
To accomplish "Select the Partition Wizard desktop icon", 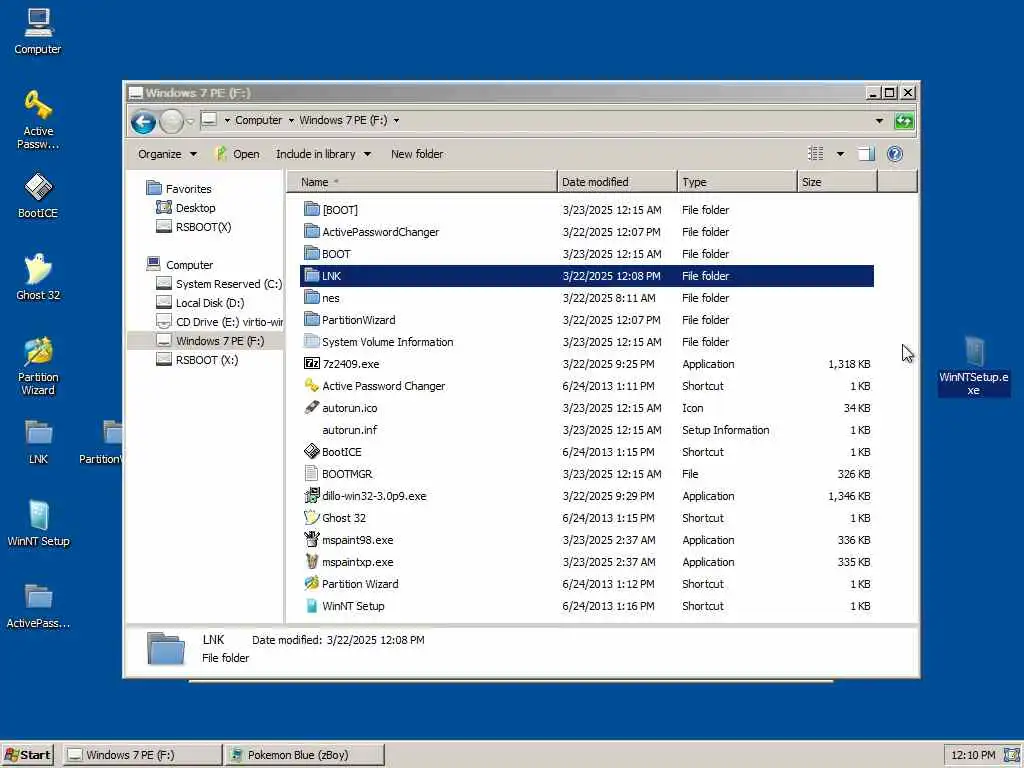I will 38,366.
